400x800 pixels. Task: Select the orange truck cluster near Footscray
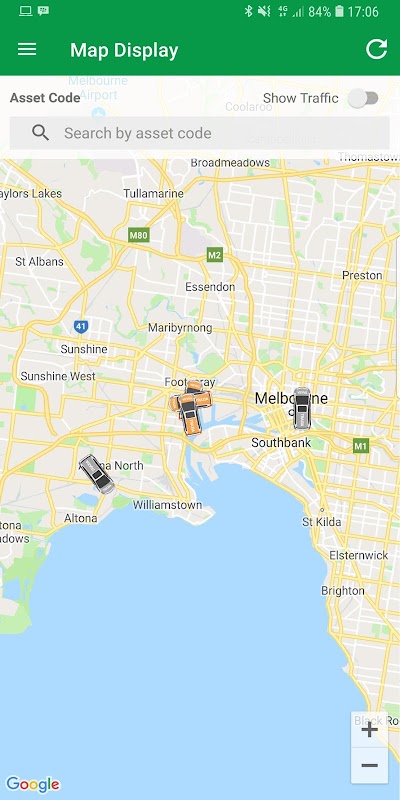coord(190,407)
